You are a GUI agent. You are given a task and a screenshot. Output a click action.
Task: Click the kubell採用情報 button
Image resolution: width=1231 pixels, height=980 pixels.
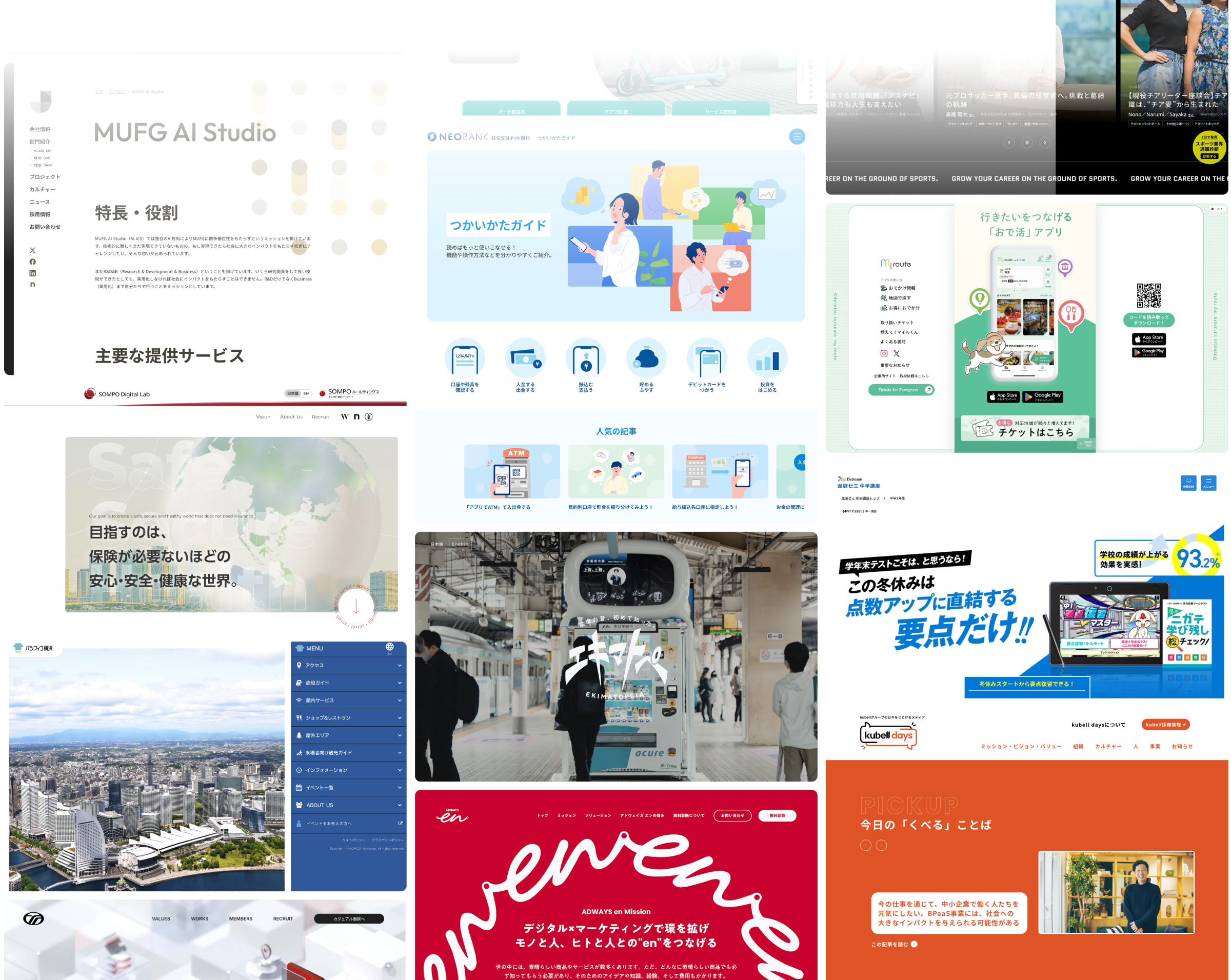tap(1165, 725)
